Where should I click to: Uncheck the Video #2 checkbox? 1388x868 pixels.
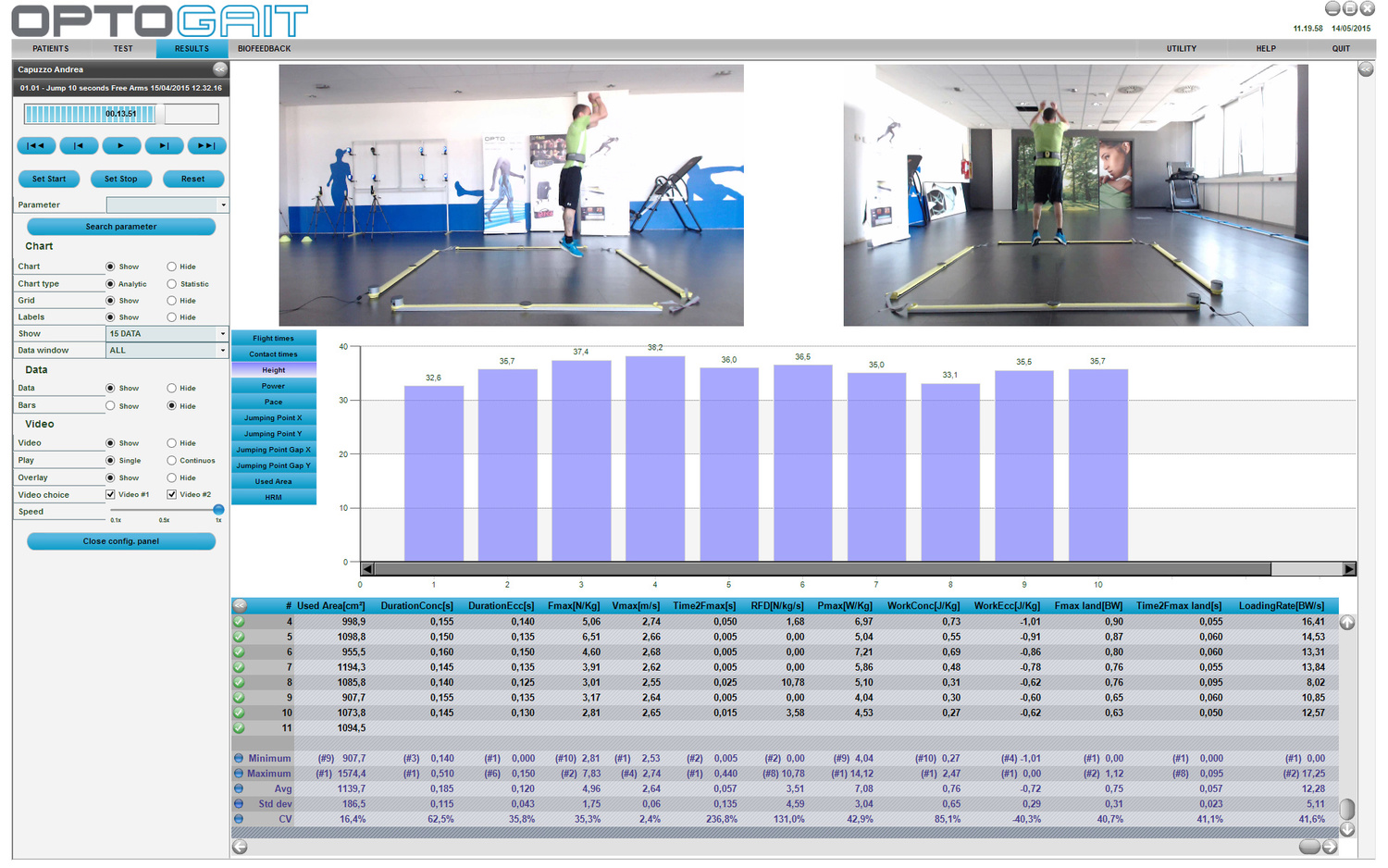172,495
